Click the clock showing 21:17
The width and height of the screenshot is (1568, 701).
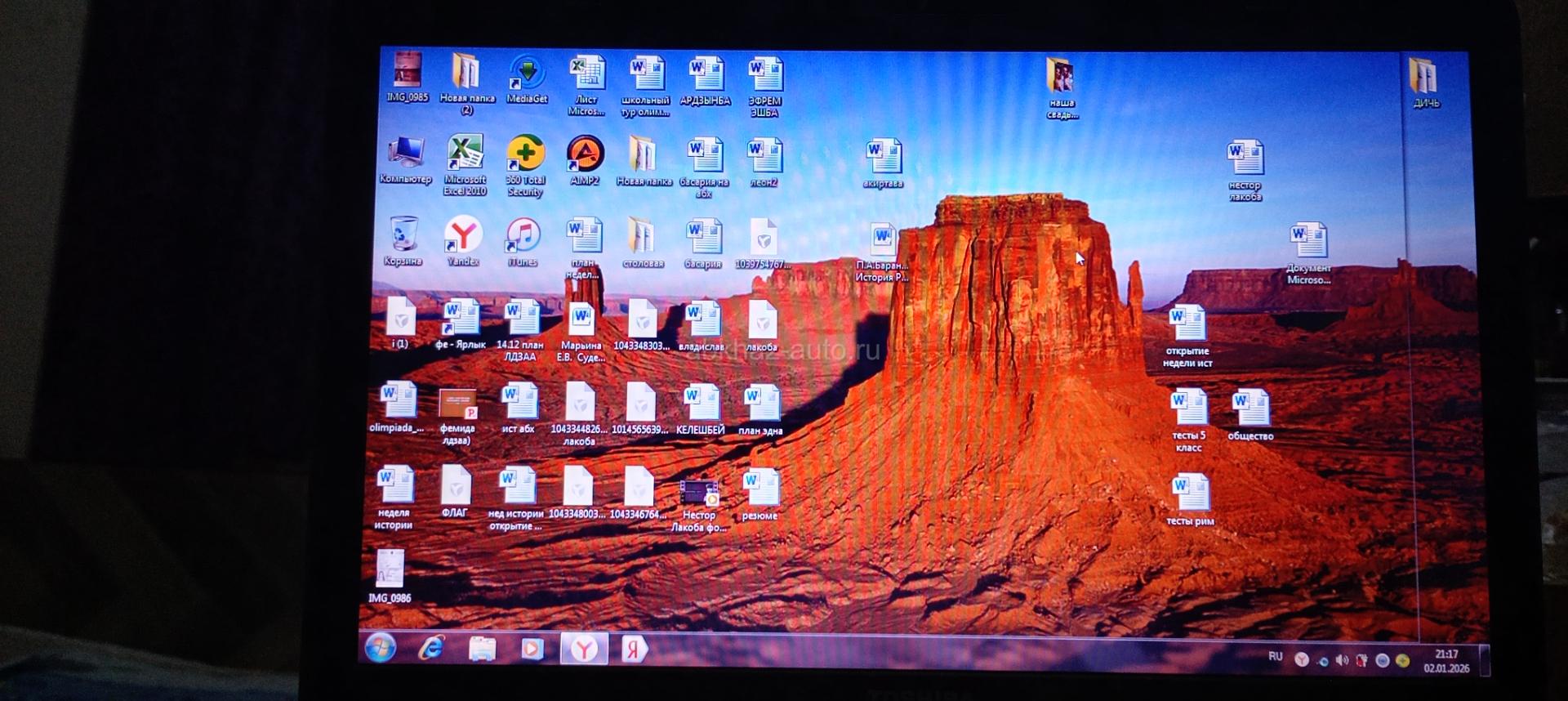point(1446,661)
